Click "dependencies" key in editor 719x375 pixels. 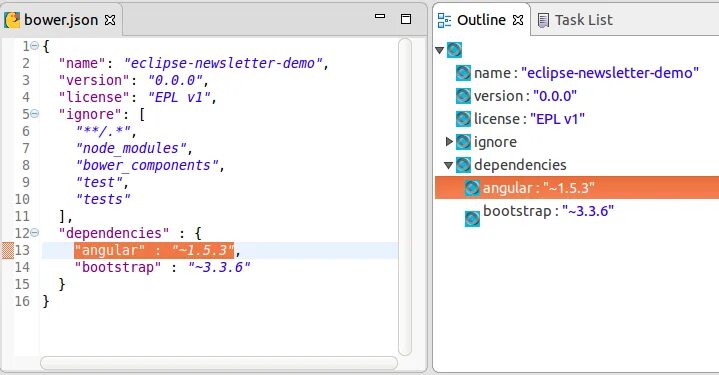coord(114,233)
